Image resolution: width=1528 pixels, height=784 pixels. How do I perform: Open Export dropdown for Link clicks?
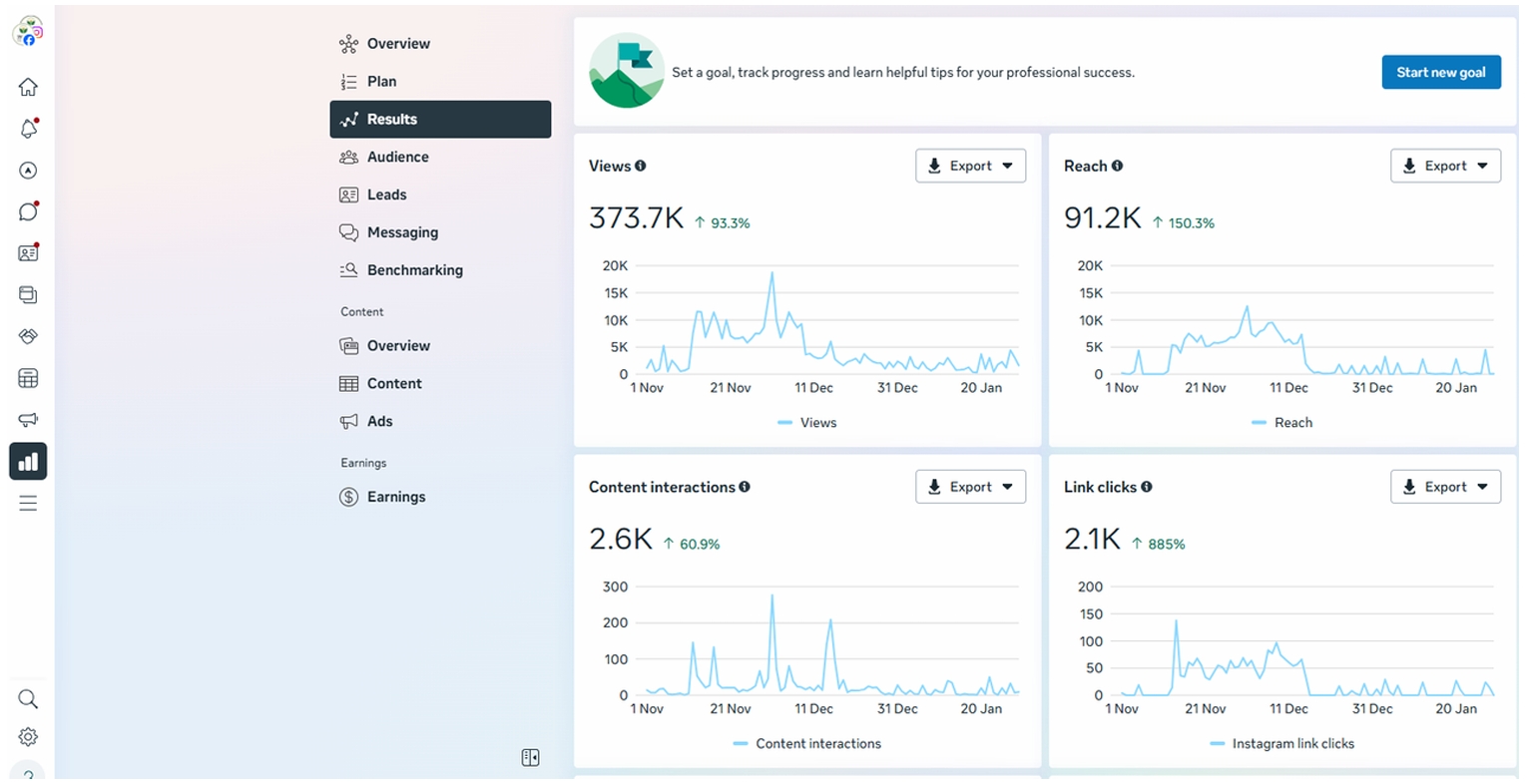pyautogui.click(x=1445, y=487)
